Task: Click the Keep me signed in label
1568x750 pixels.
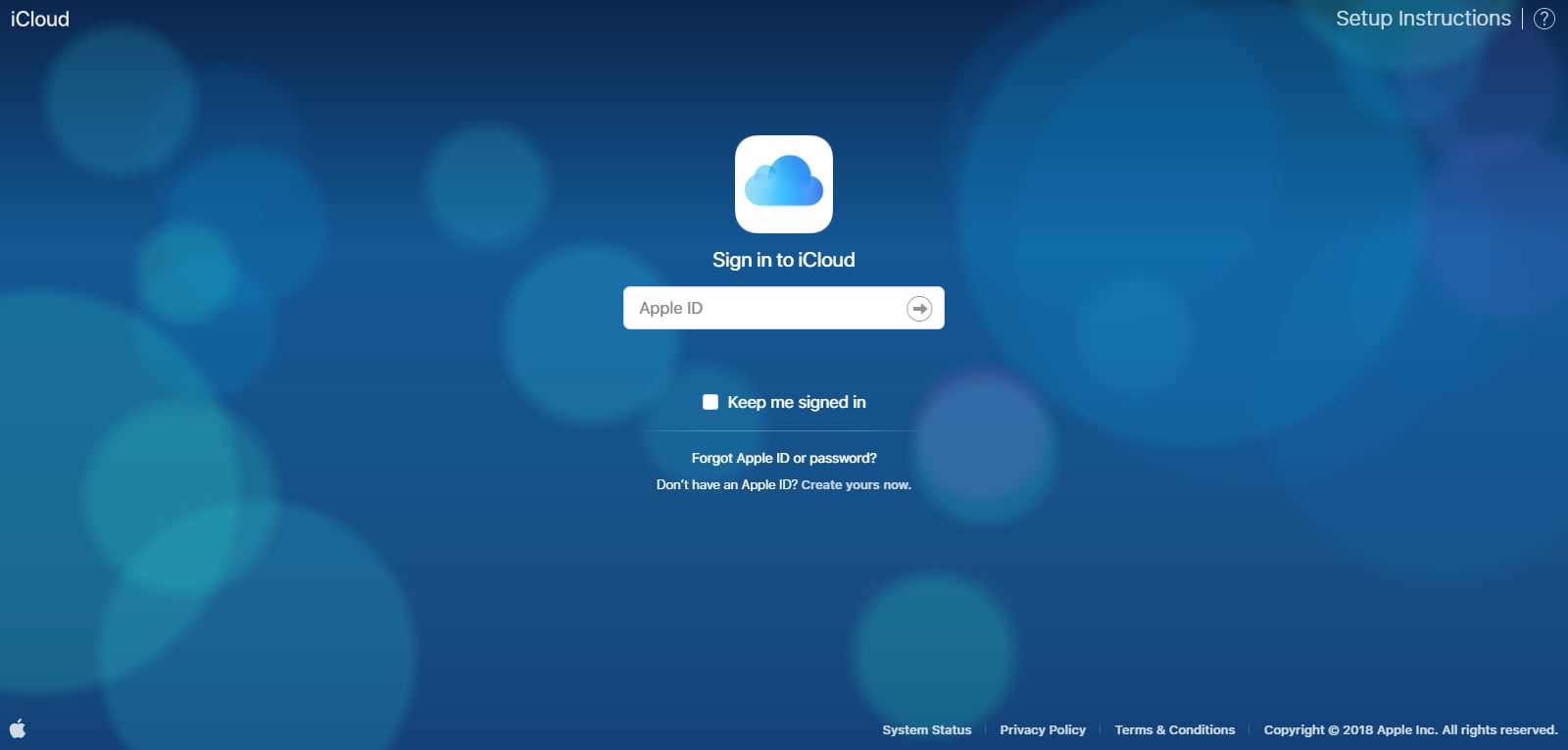Action: click(x=797, y=402)
